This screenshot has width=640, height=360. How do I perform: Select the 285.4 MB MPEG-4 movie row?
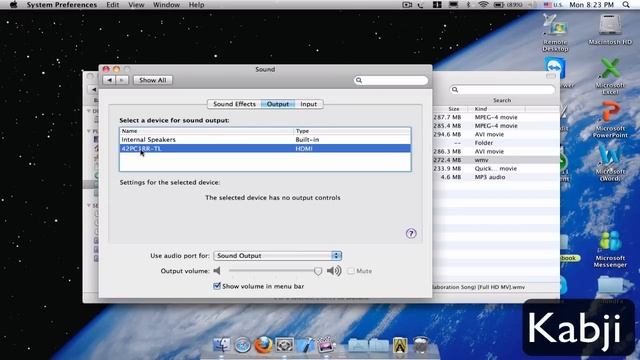pyautogui.click(x=496, y=126)
